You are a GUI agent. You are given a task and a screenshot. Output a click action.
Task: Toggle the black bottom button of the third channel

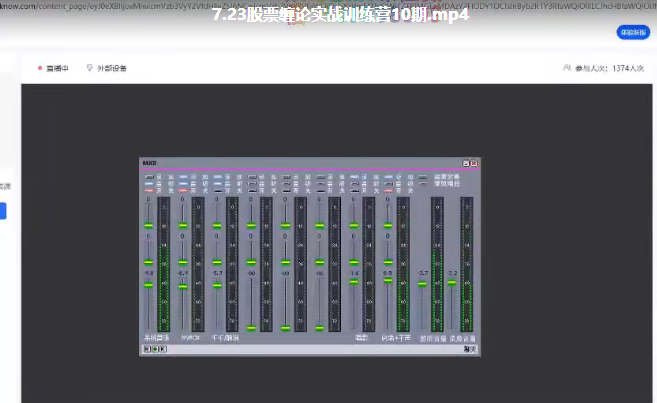coord(217,191)
